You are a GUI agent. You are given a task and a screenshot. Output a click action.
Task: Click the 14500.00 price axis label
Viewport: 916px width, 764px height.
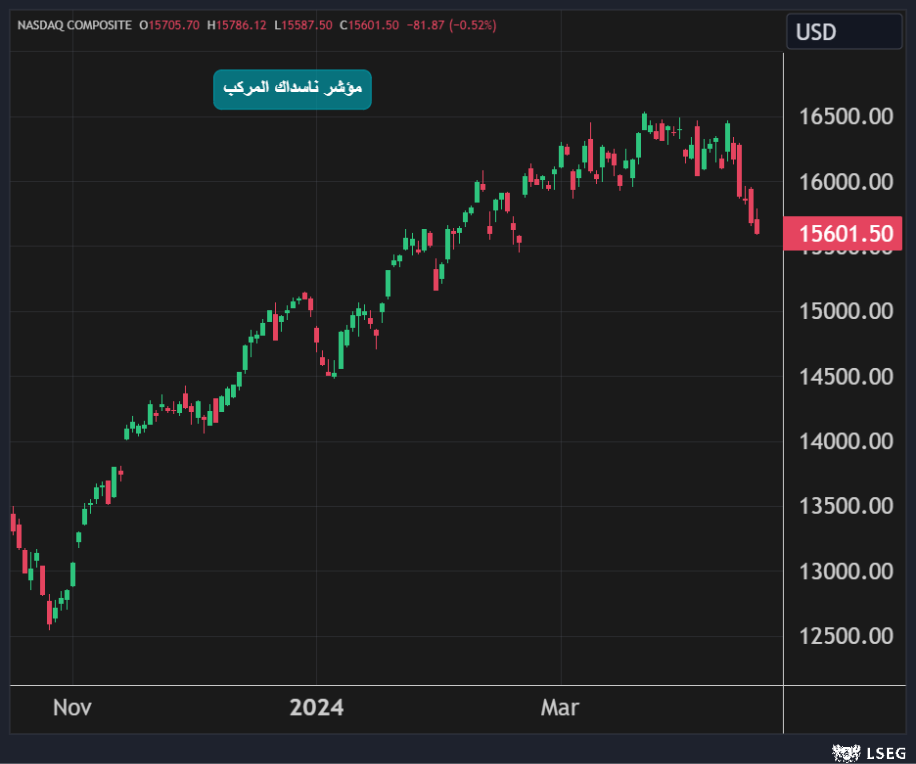[x=845, y=376]
